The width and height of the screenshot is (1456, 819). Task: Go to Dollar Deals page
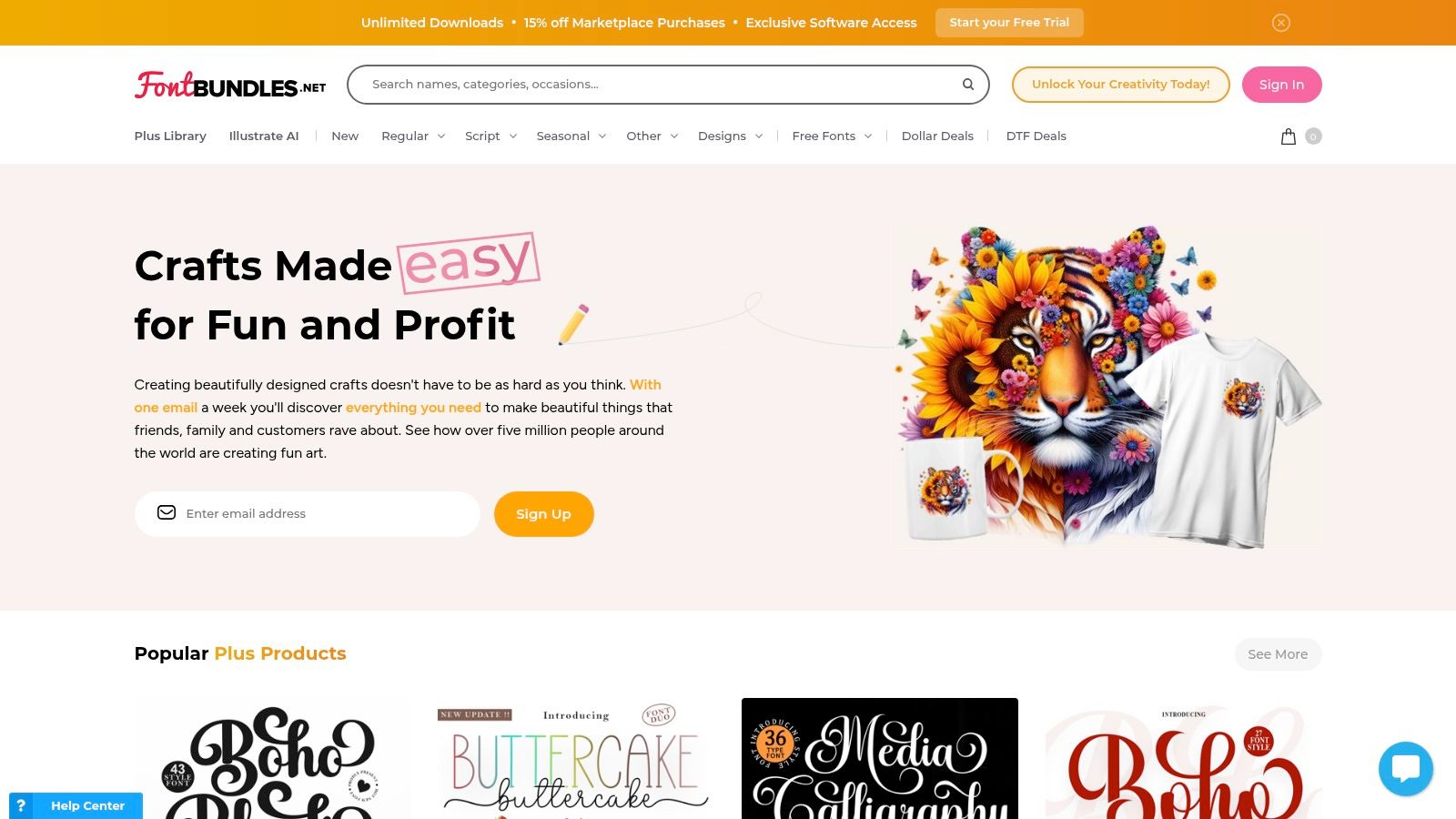click(x=937, y=136)
